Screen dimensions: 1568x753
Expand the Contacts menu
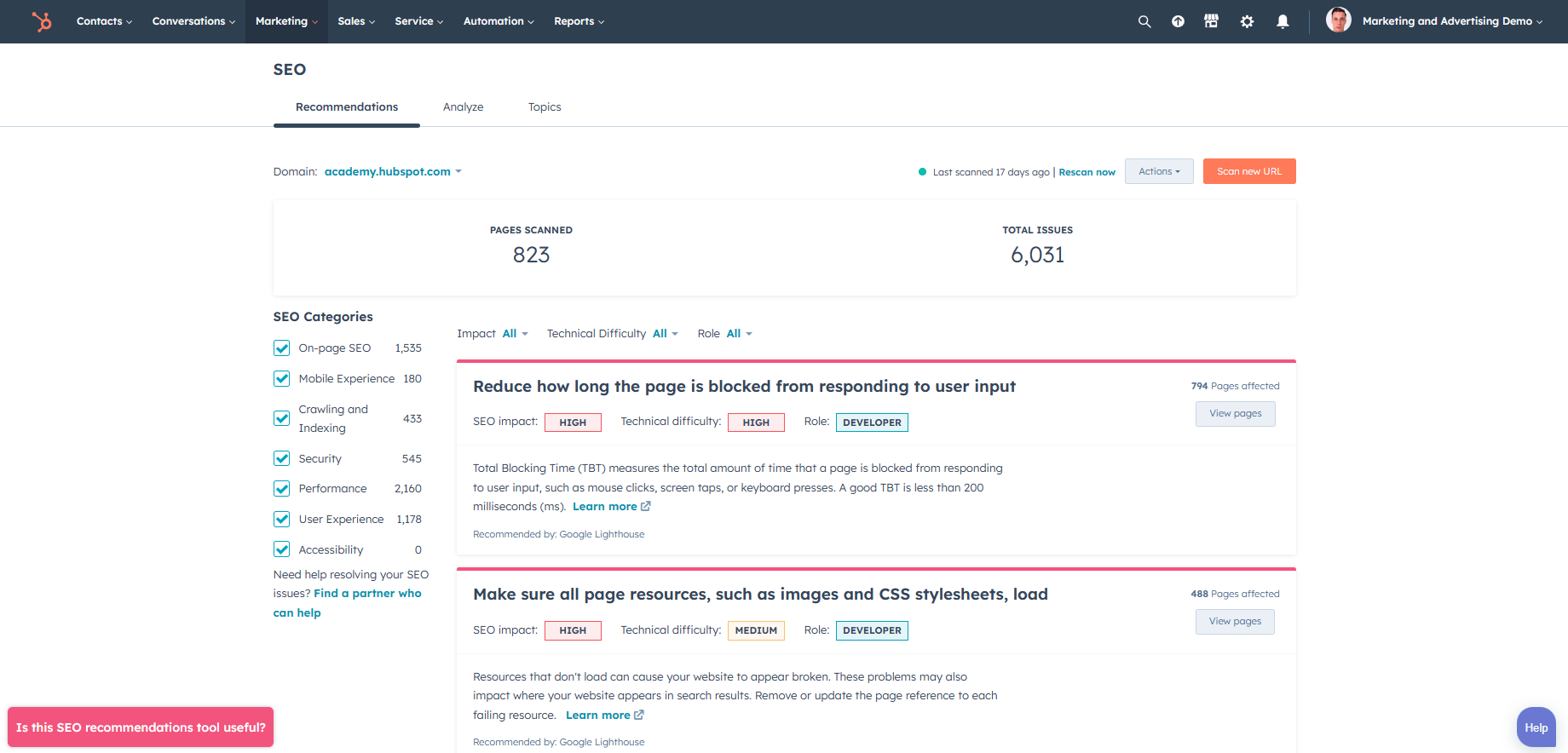click(x=104, y=21)
